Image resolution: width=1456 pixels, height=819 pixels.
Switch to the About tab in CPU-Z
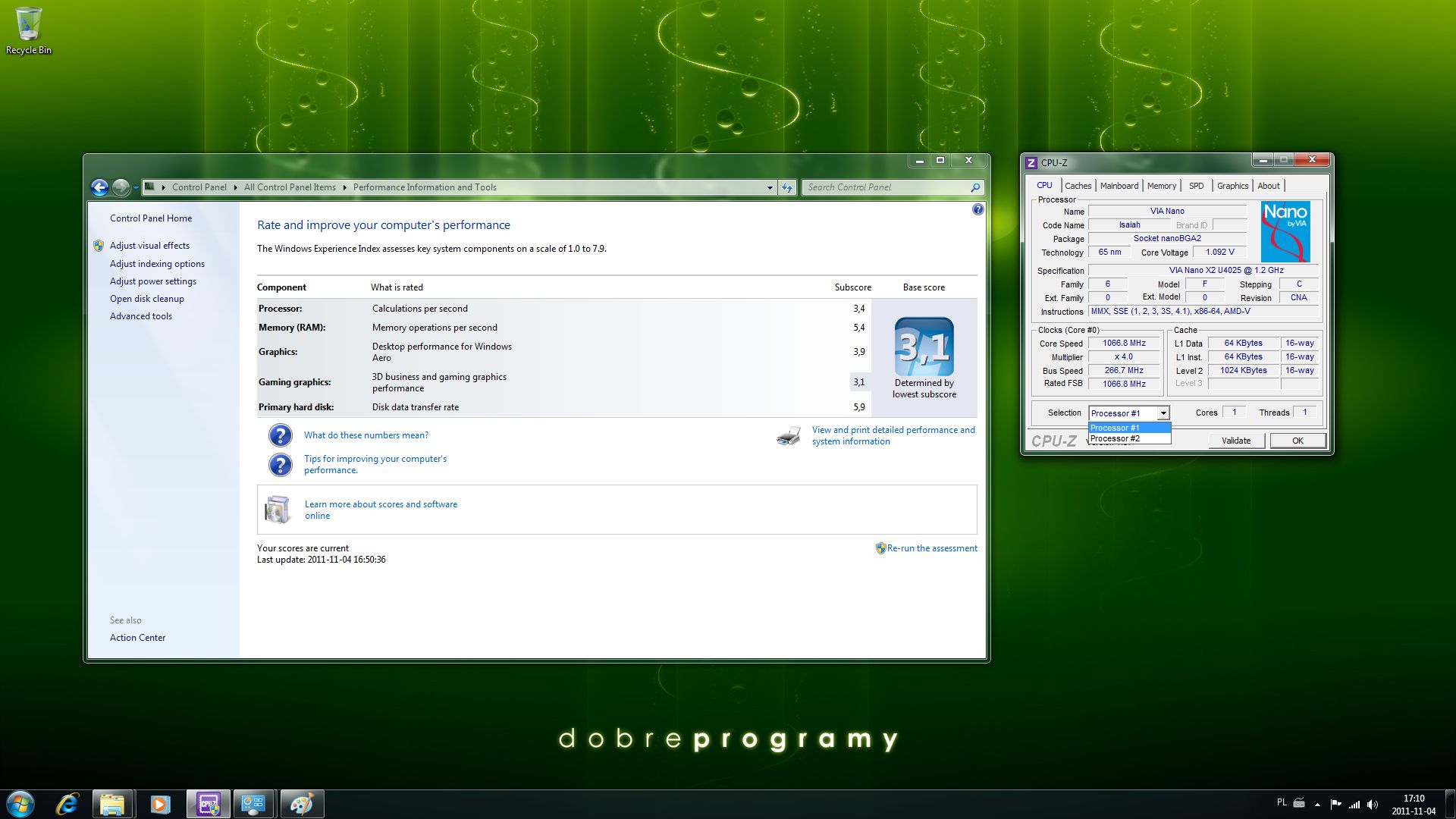(1269, 186)
